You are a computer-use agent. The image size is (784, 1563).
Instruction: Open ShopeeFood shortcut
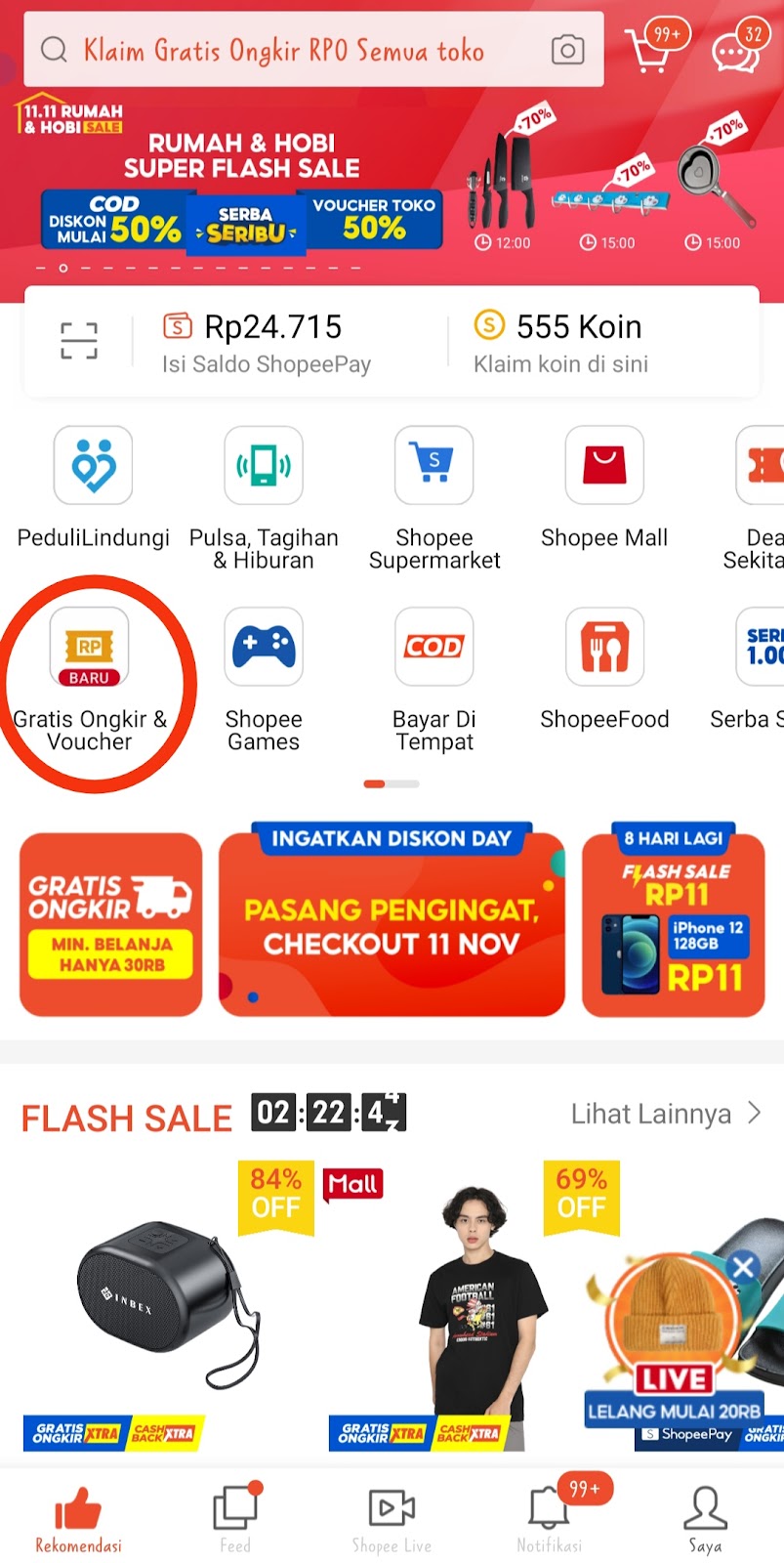[x=604, y=647]
